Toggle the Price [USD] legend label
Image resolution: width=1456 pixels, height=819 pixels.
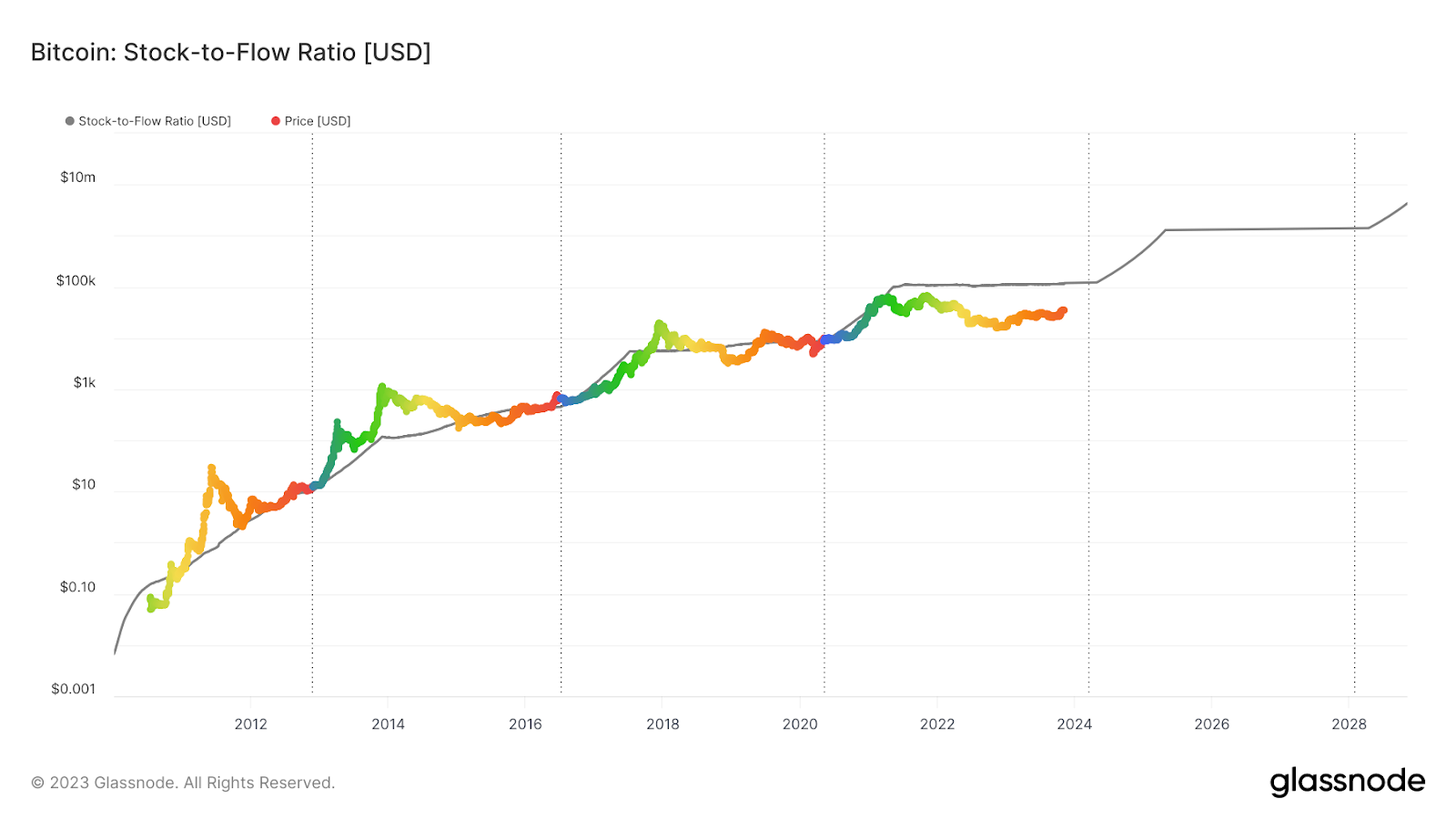318,121
